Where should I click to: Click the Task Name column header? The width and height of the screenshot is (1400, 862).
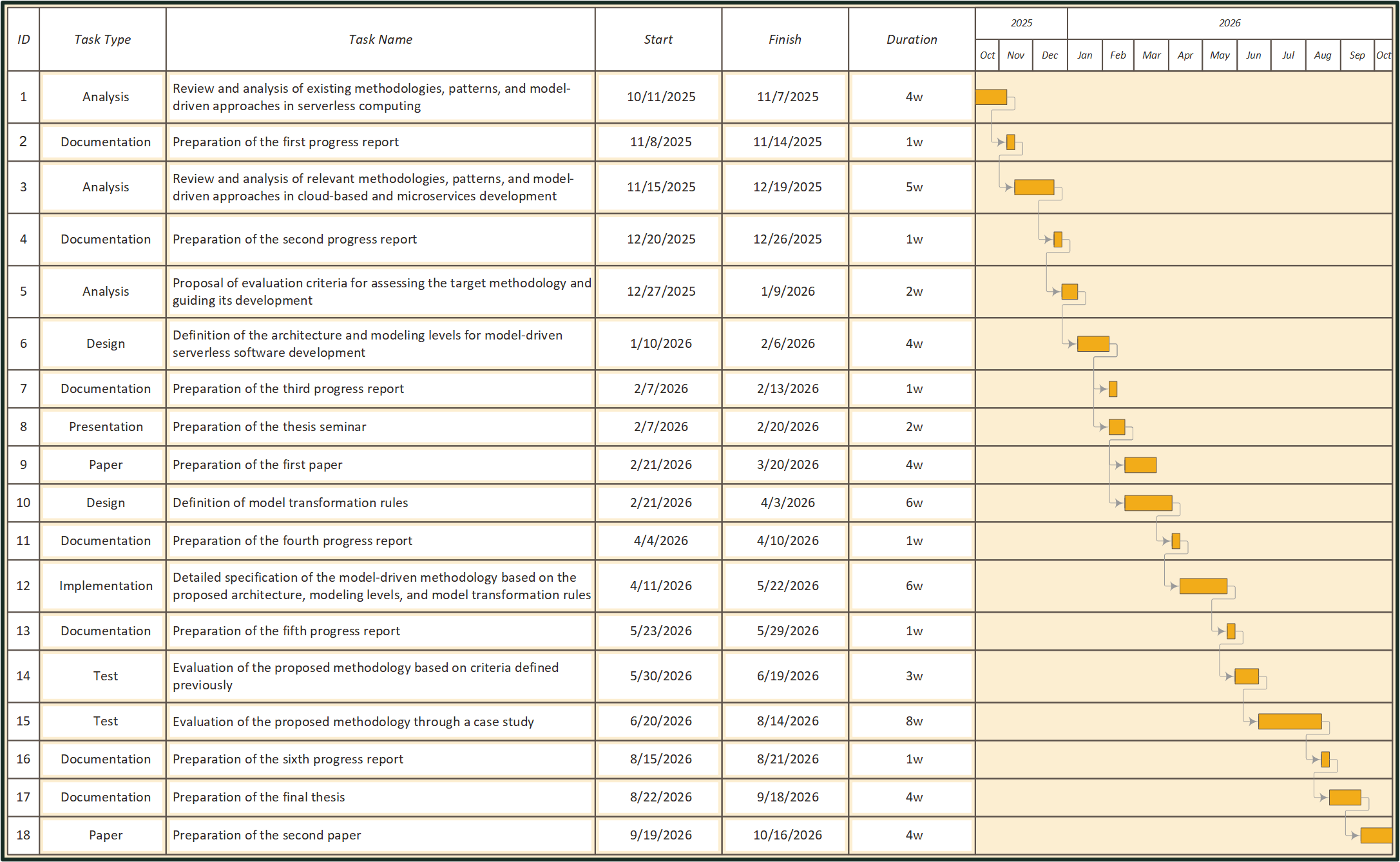click(x=380, y=39)
